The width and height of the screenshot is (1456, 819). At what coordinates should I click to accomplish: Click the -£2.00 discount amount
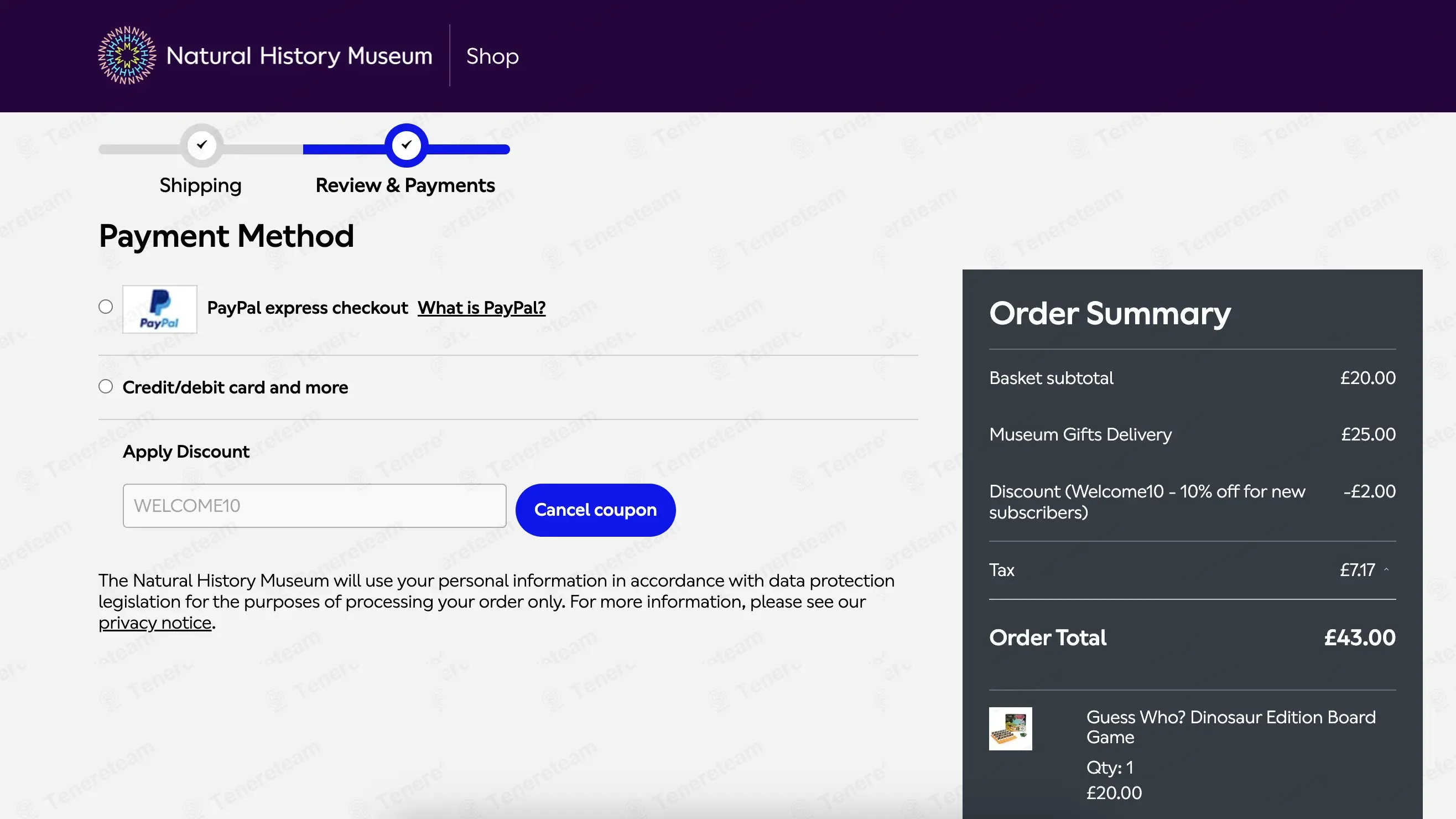coord(1370,491)
